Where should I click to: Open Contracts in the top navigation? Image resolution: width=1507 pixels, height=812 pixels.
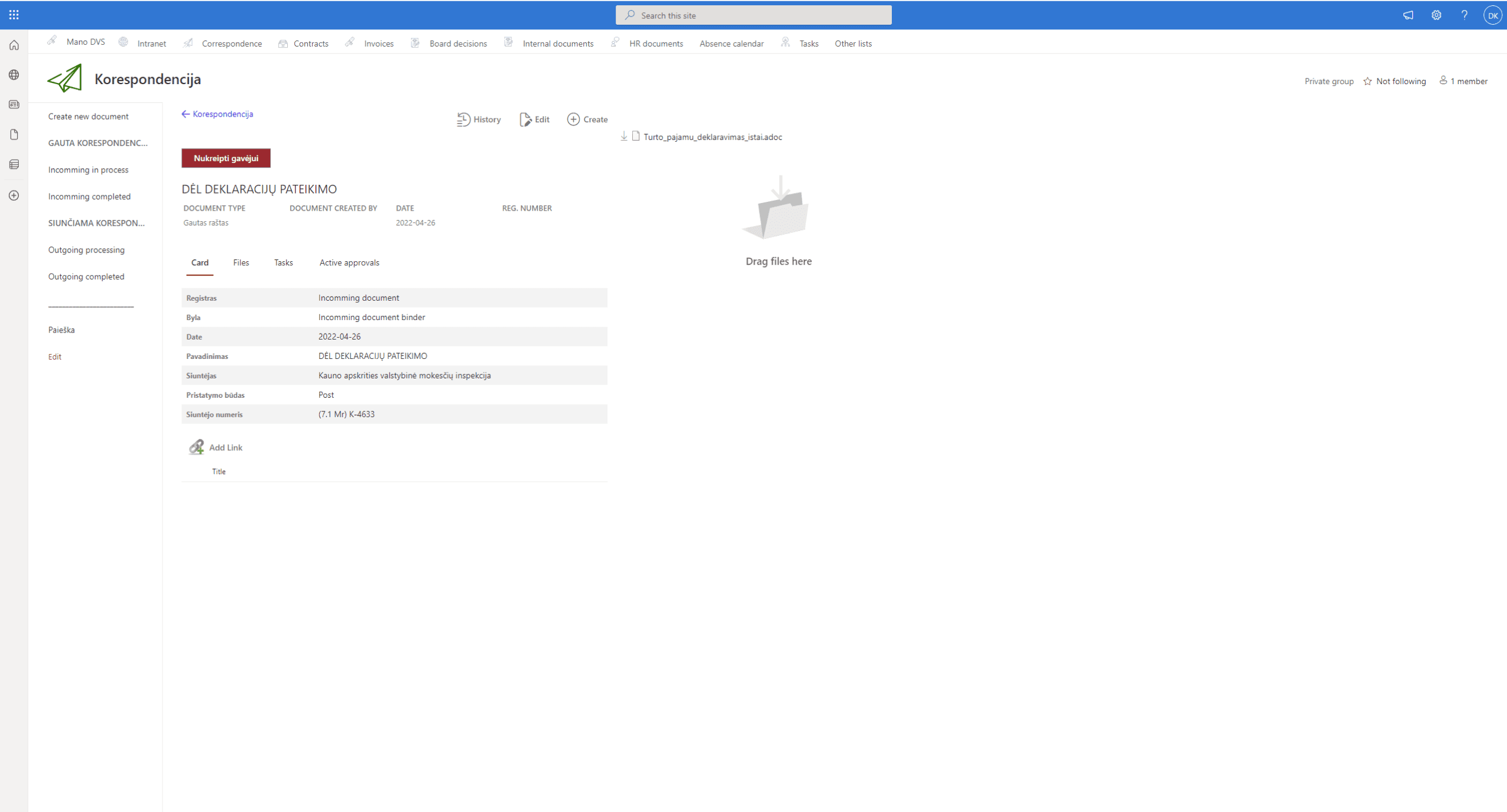pyautogui.click(x=311, y=44)
